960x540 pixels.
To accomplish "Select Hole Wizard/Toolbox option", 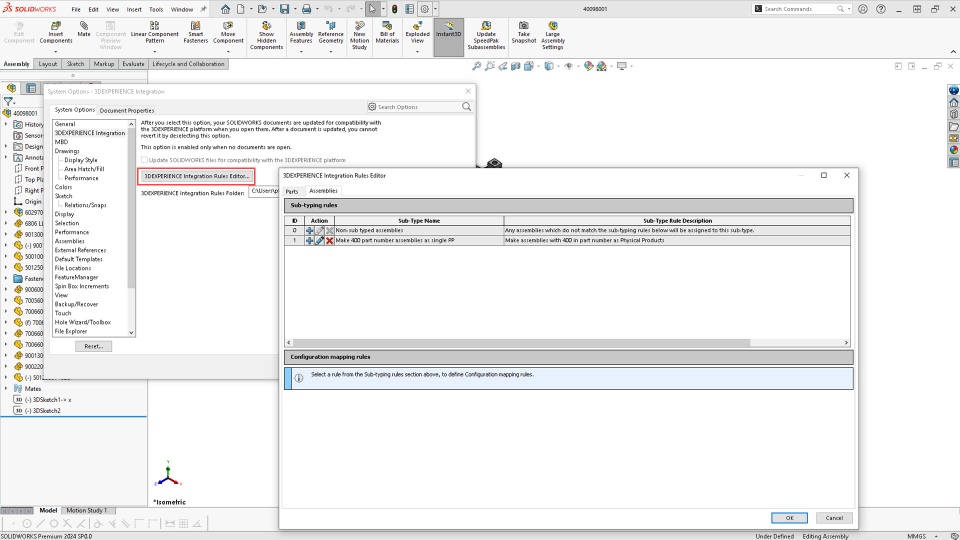I will pyautogui.click(x=83, y=322).
